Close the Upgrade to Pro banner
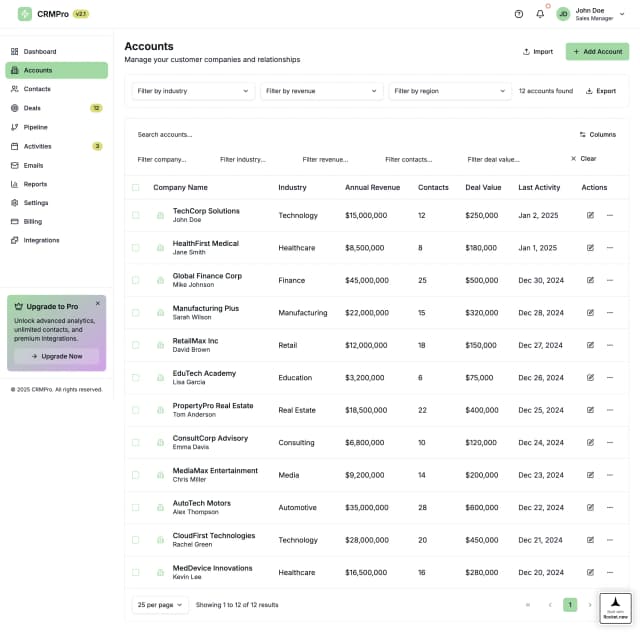The image size is (640, 632). 97,303
